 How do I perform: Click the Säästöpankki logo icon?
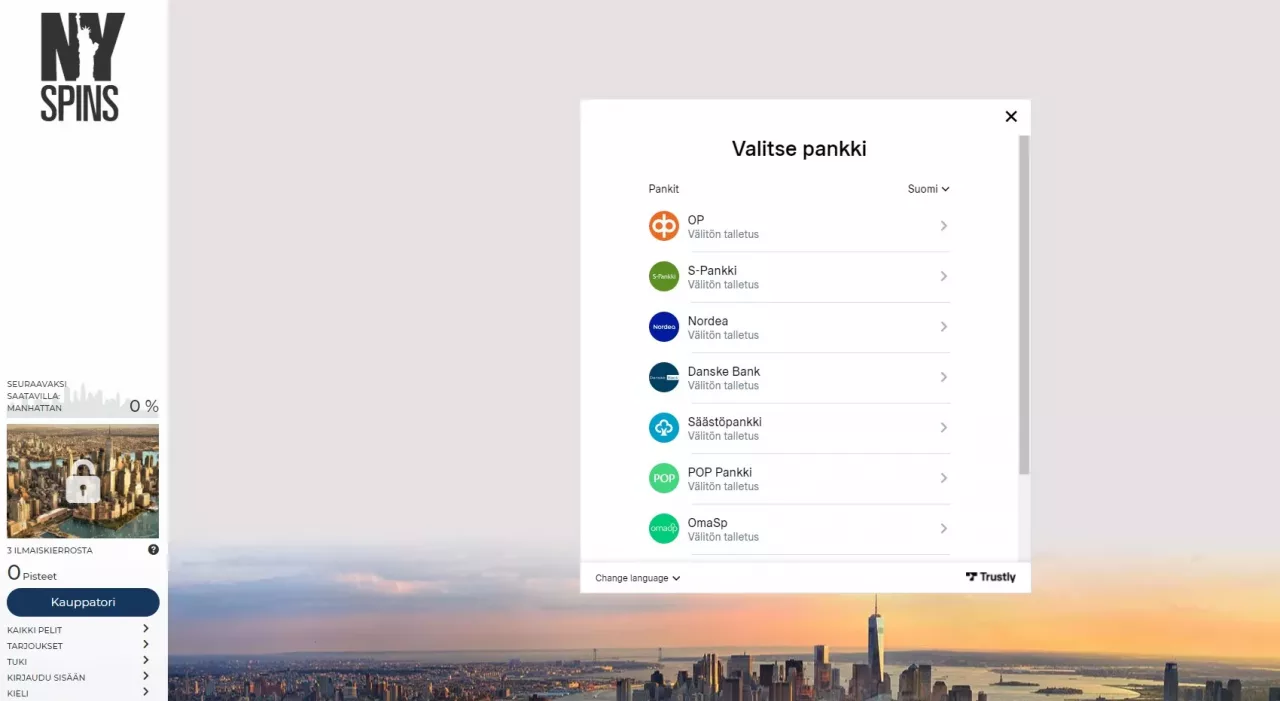(x=664, y=428)
